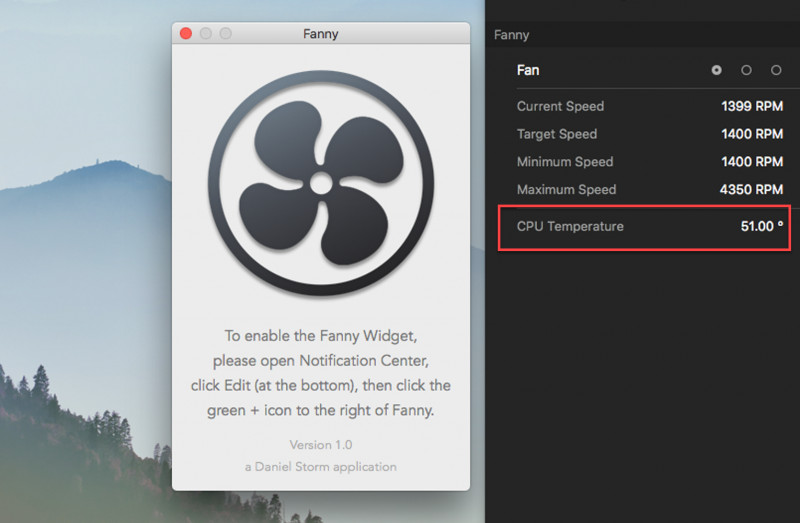This screenshot has height=523, width=800.
Task: Click the greyed-out zoom window button
Action: click(x=226, y=34)
